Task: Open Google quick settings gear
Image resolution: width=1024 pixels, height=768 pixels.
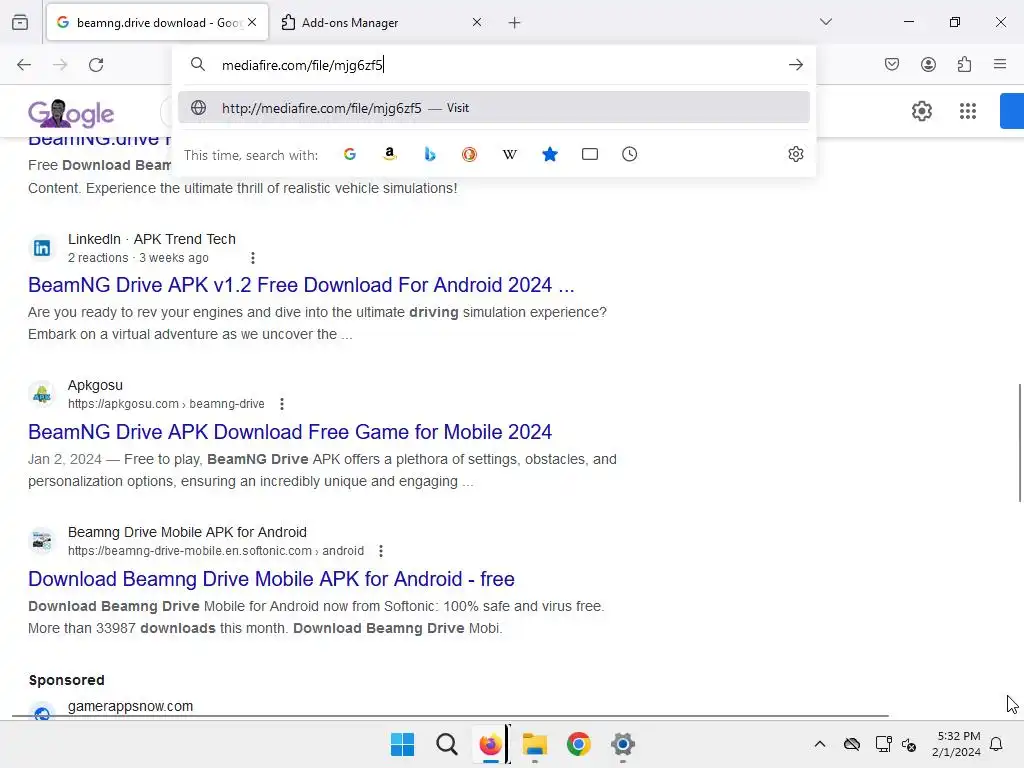Action: [921, 111]
